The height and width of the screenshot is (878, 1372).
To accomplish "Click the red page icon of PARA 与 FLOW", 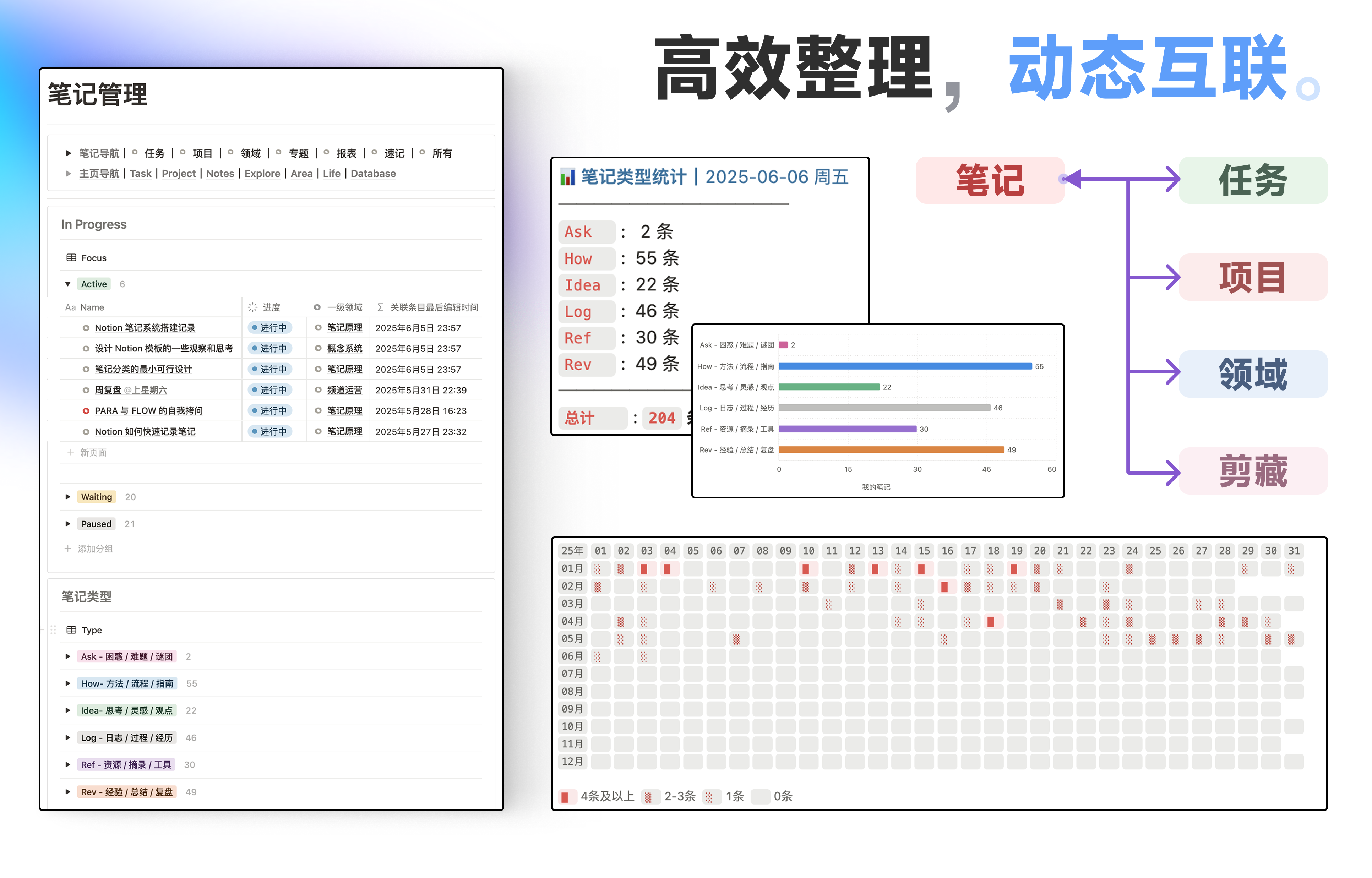I will pos(86,410).
